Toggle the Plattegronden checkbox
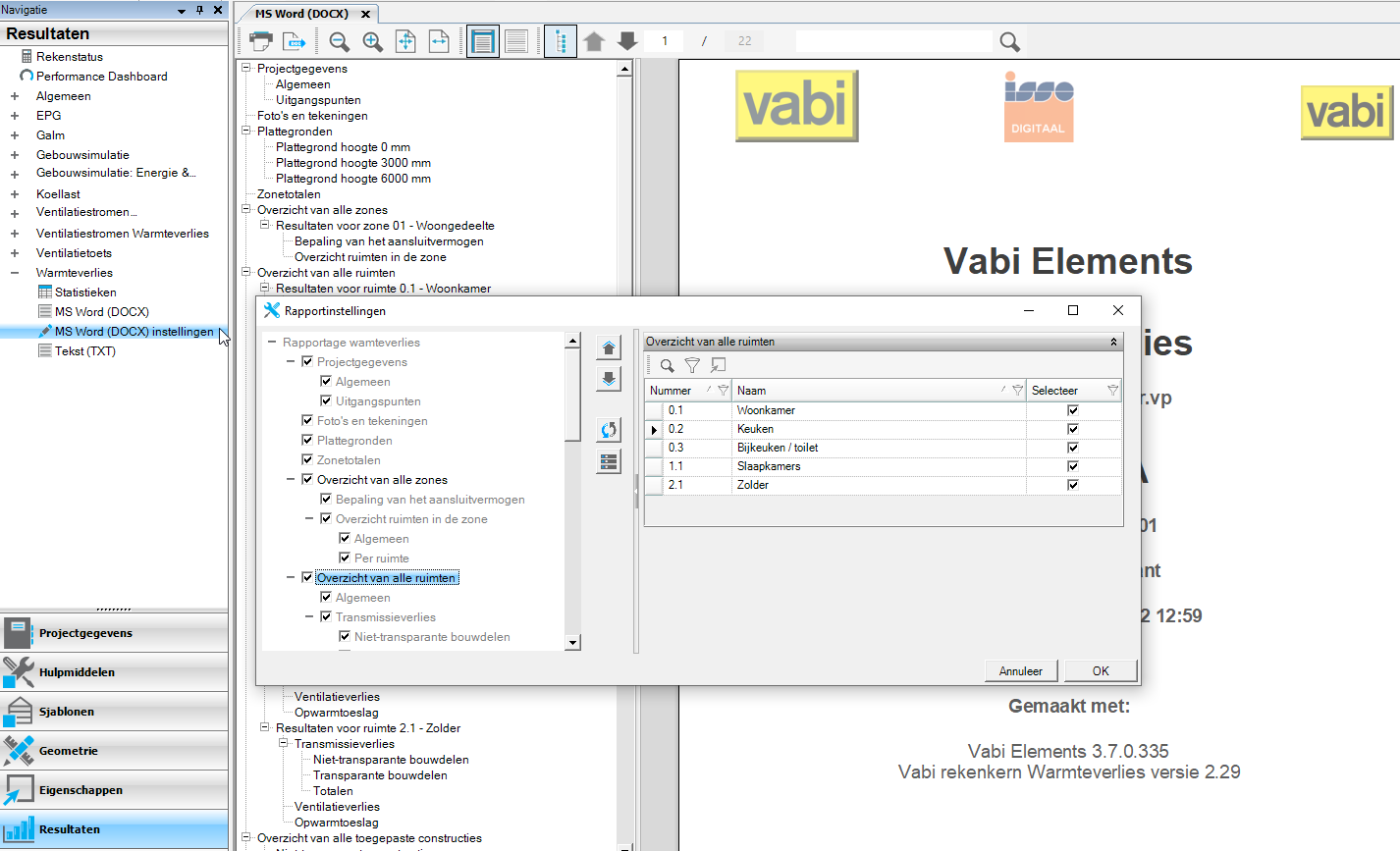 [x=307, y=441]
